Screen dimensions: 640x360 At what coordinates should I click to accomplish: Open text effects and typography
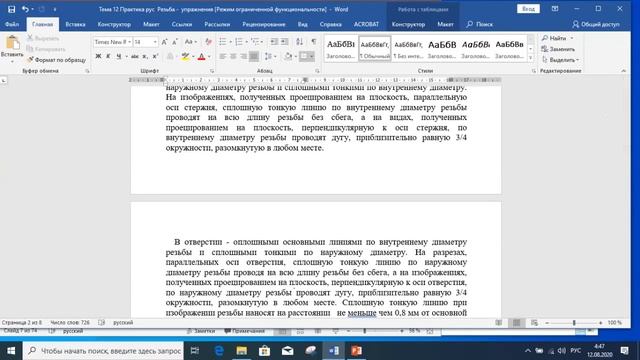(x=171, y=56)
